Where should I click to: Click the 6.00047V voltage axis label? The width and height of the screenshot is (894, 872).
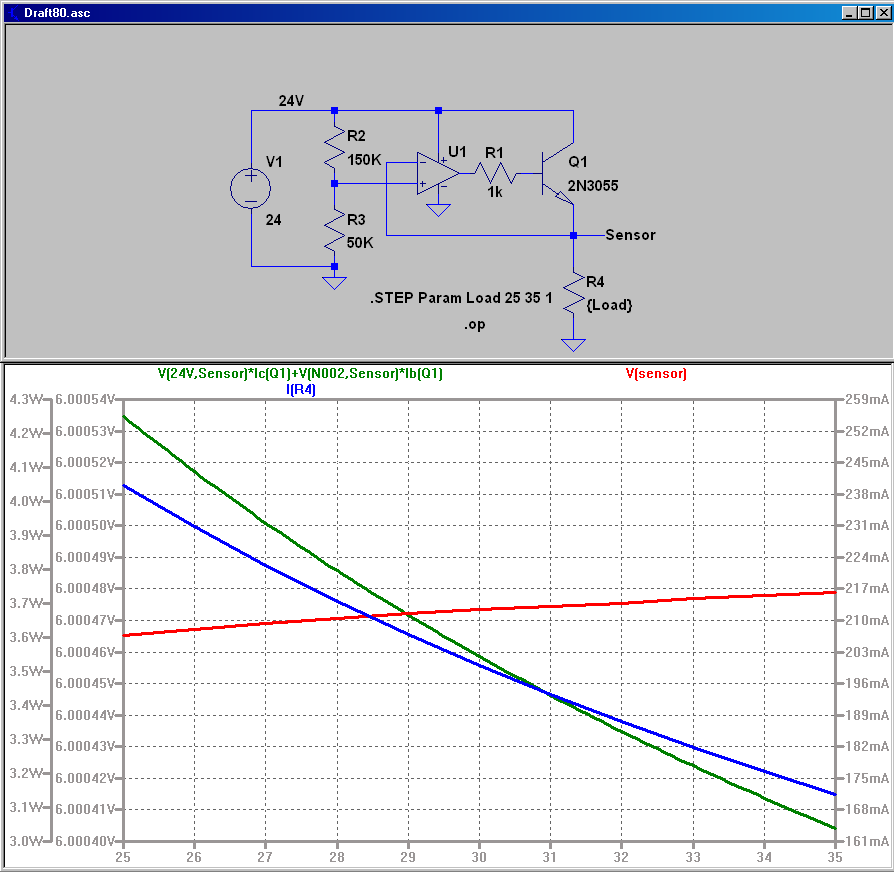pyautogui.click(x=86, y=620)
